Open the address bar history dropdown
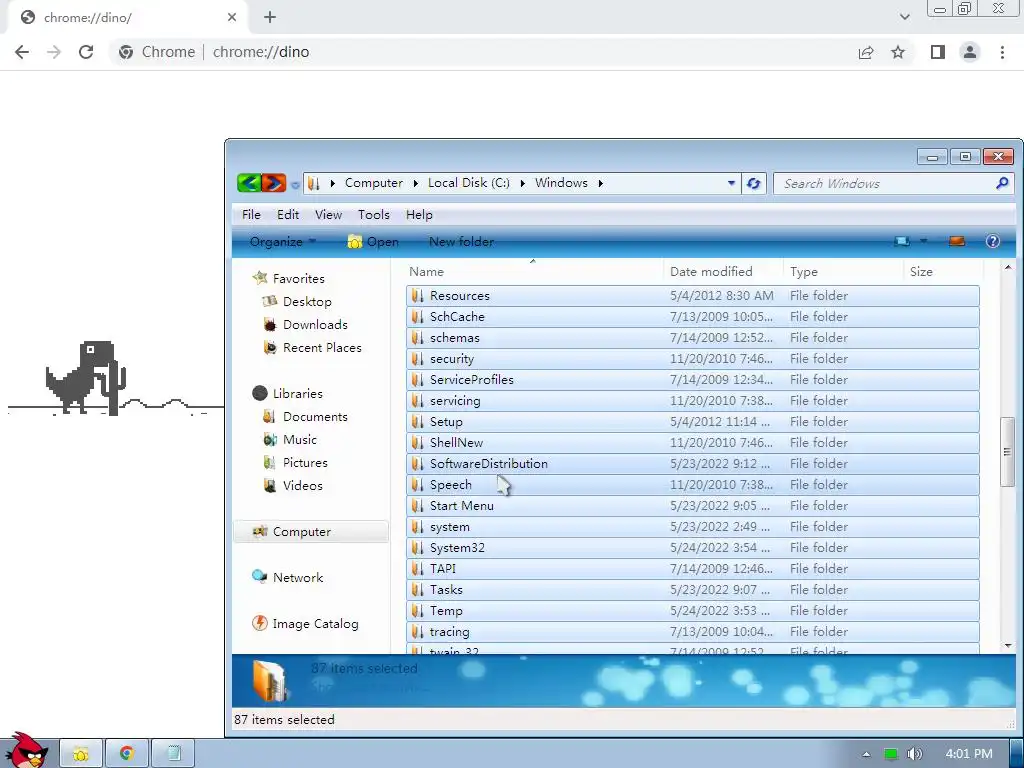 point(731,184)
